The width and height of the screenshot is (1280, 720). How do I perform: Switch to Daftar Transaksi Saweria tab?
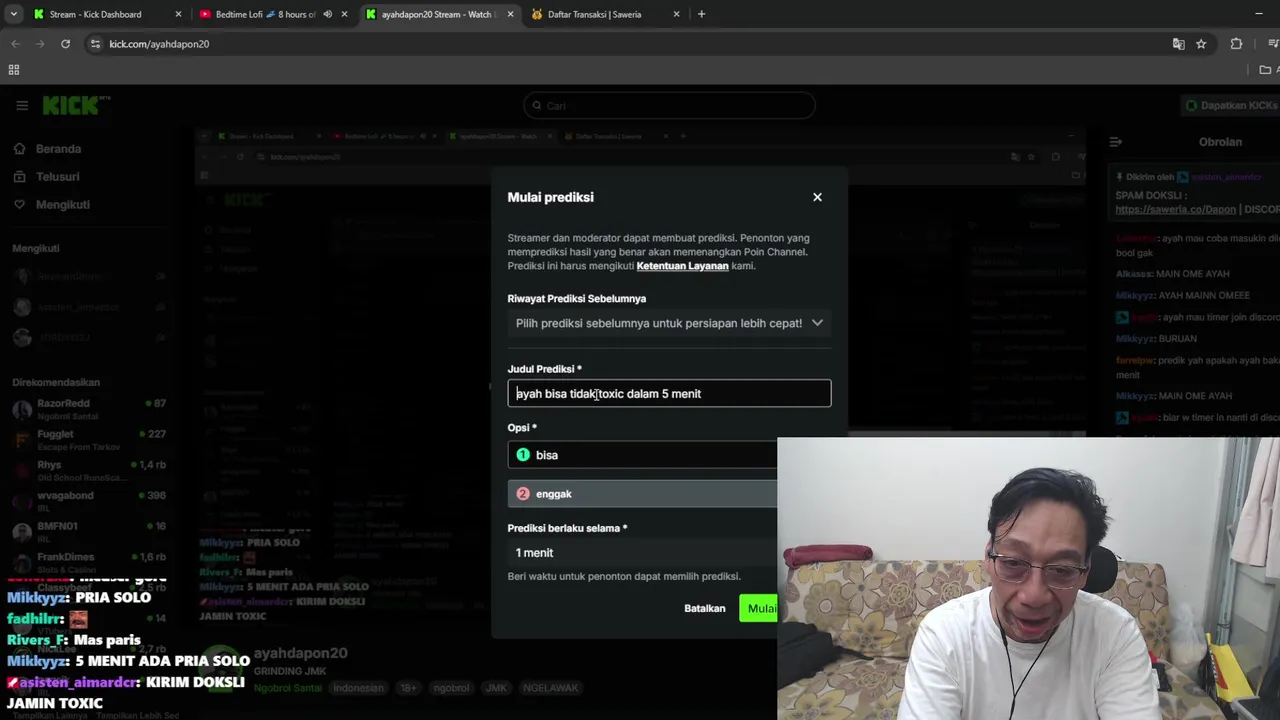[x=595, y=14]
